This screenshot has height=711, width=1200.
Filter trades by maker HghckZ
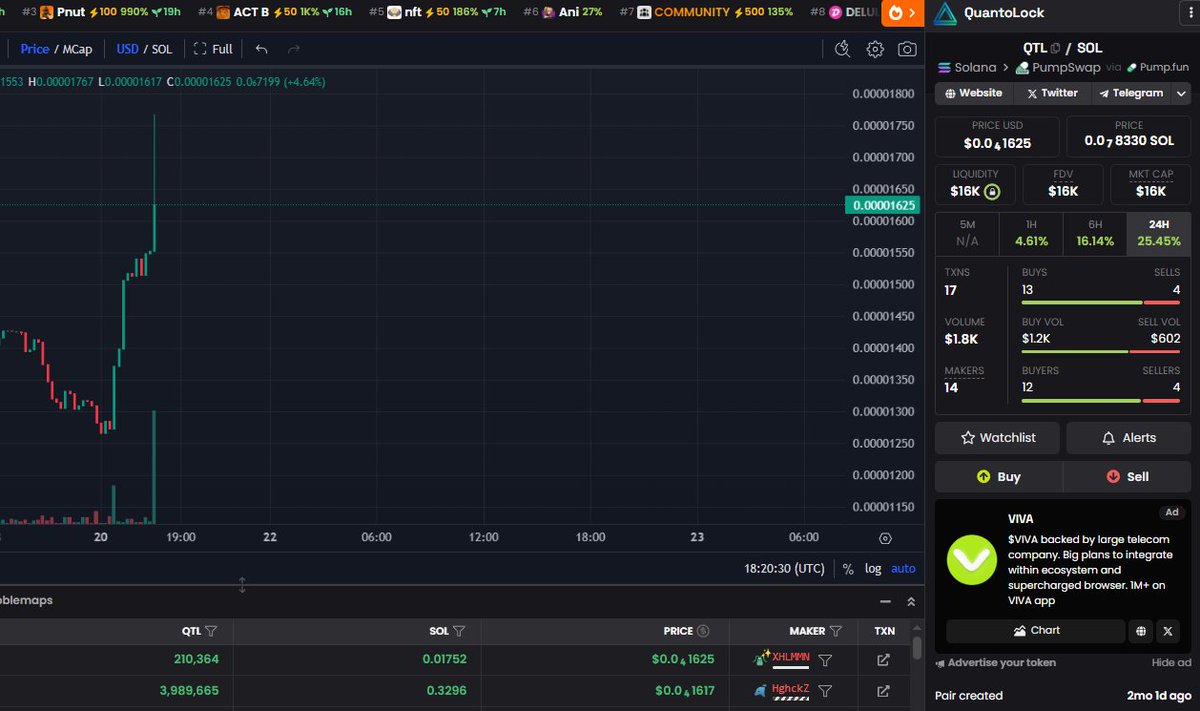point(826,691)
